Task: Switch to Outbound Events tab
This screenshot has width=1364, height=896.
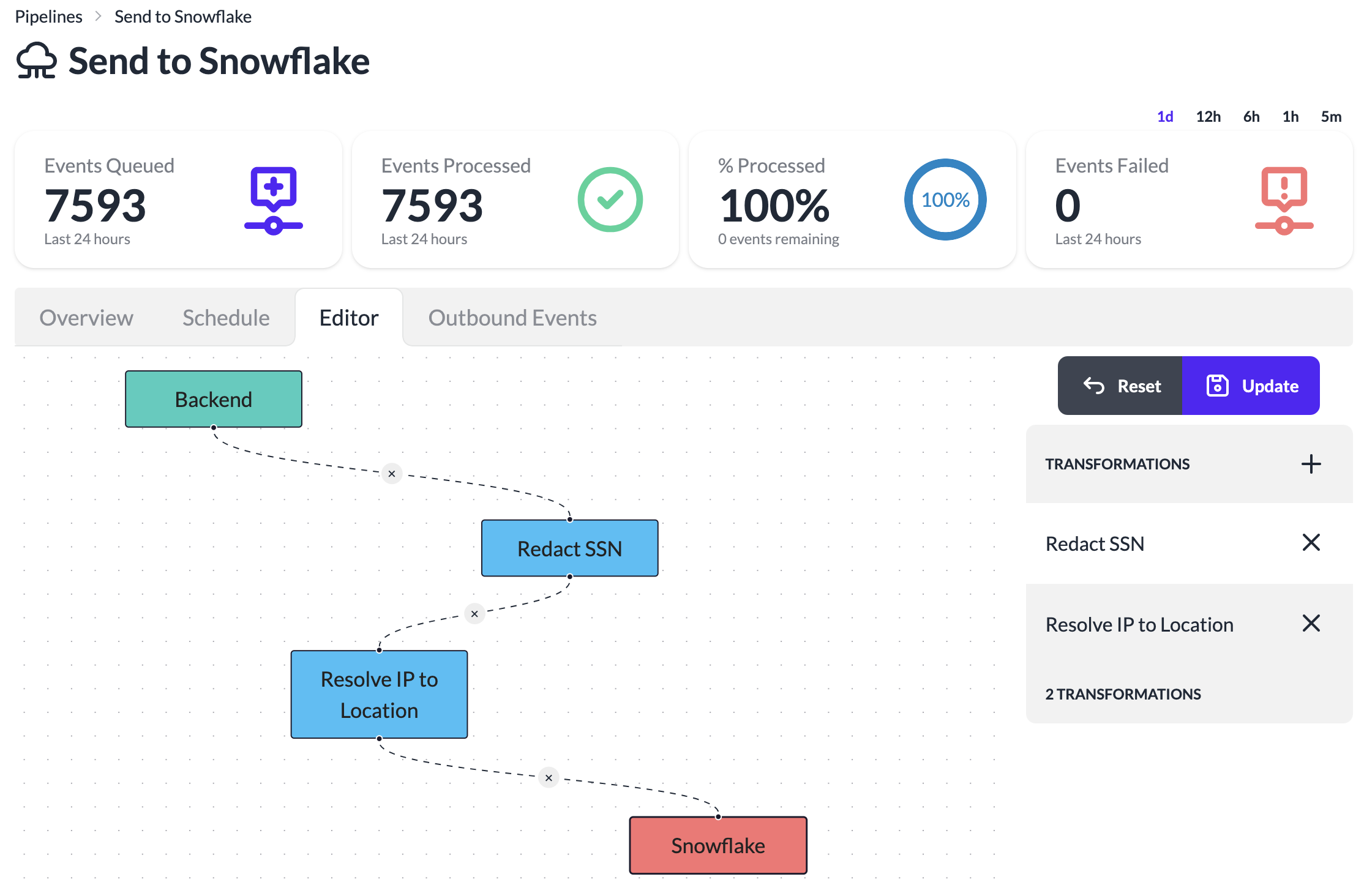Action: 512,318
